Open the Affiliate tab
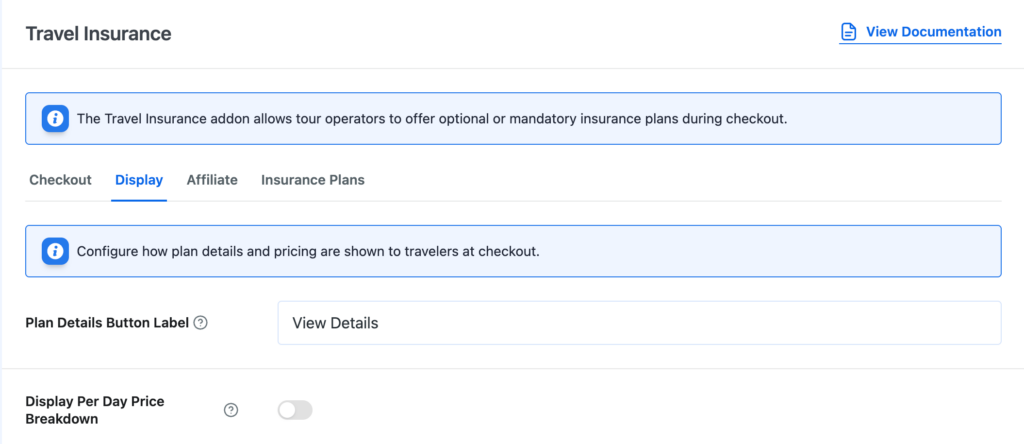The image size is (1024, 444). click(212, 180)
